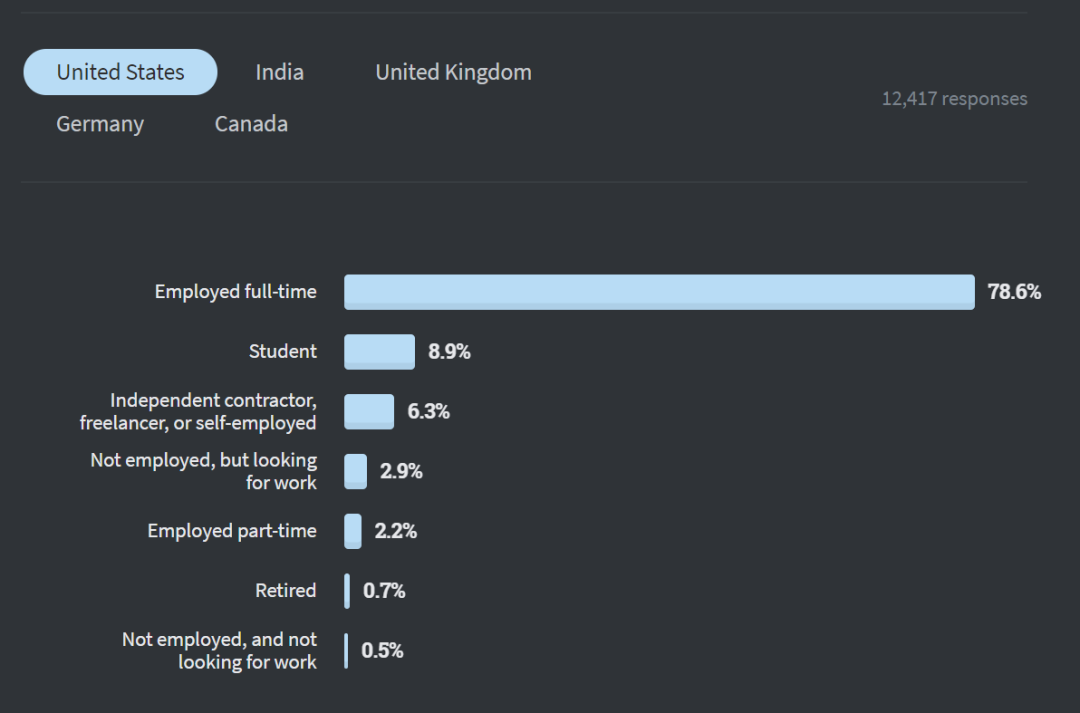The height and width of the screenshot is (713, 1080).
Task: Click the "Retired" category label
Action: (x=285, y=591)
